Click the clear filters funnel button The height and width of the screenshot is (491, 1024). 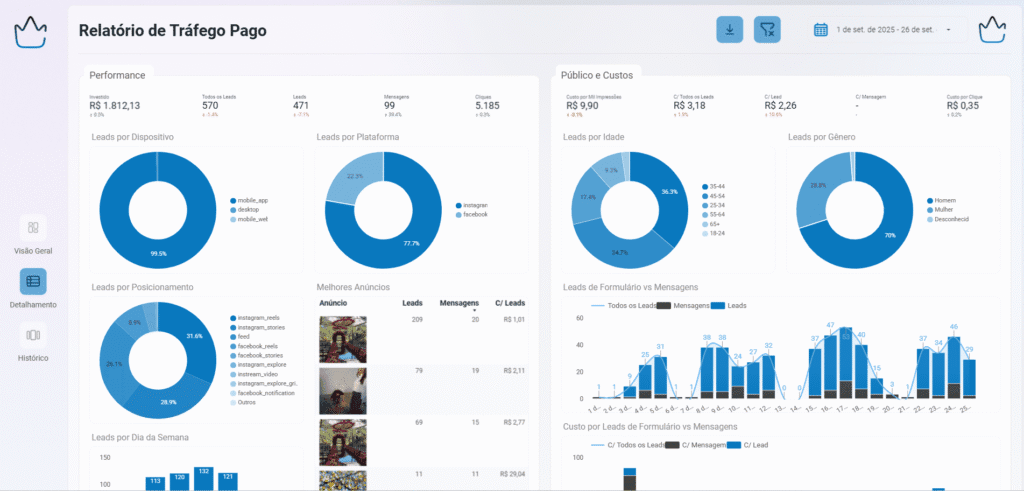pos(767,29)
